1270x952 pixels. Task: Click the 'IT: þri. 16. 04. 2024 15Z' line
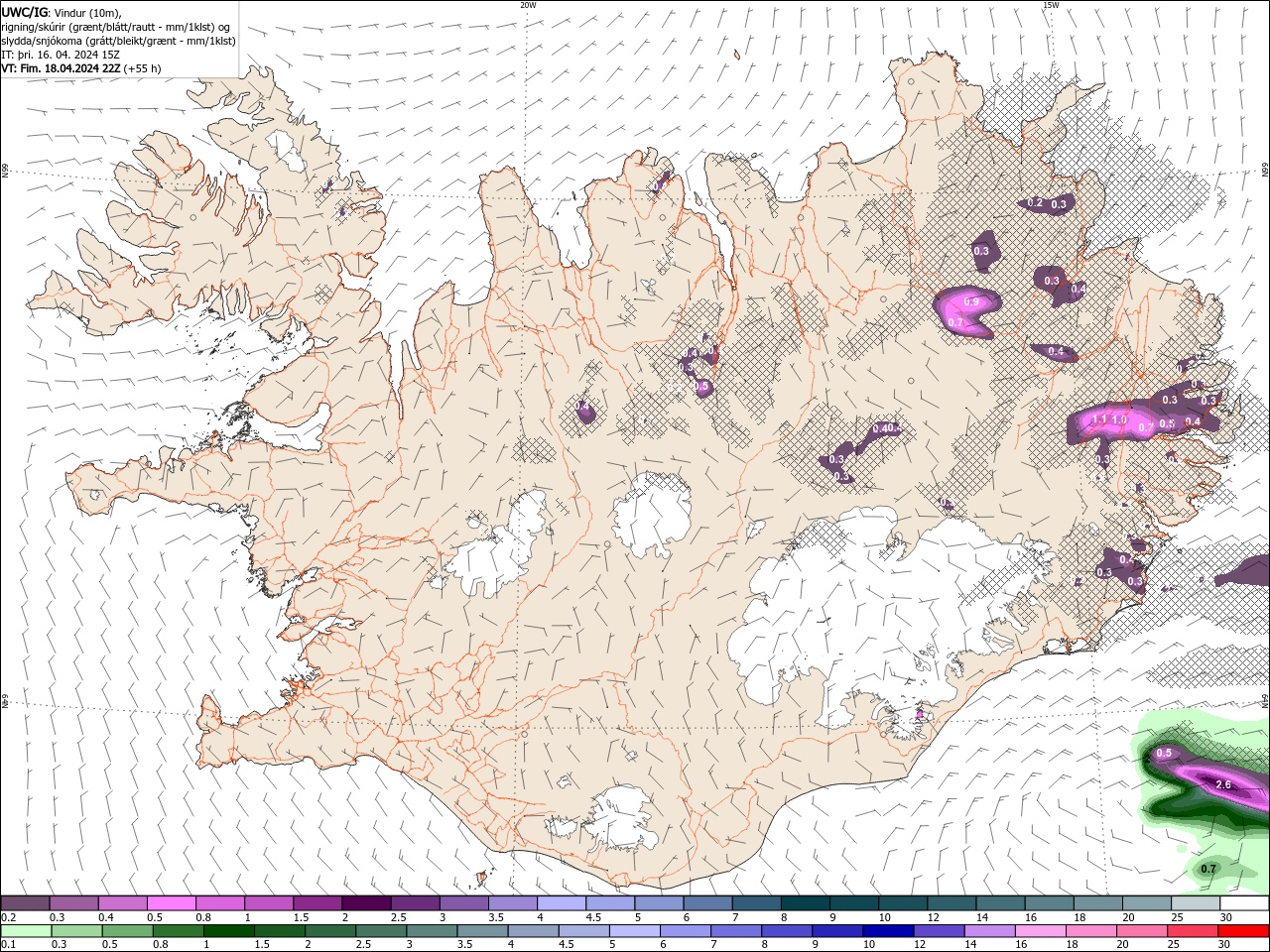click(x=61, y=55)
